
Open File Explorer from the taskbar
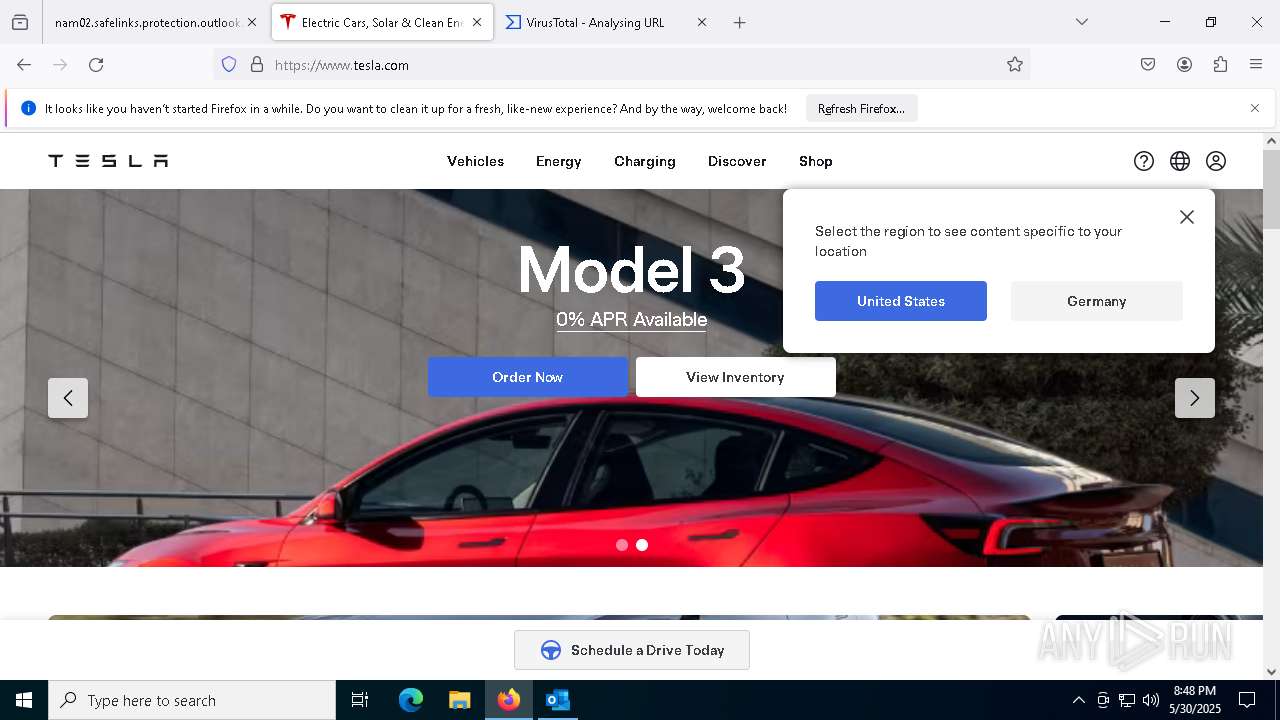(459, 700)
